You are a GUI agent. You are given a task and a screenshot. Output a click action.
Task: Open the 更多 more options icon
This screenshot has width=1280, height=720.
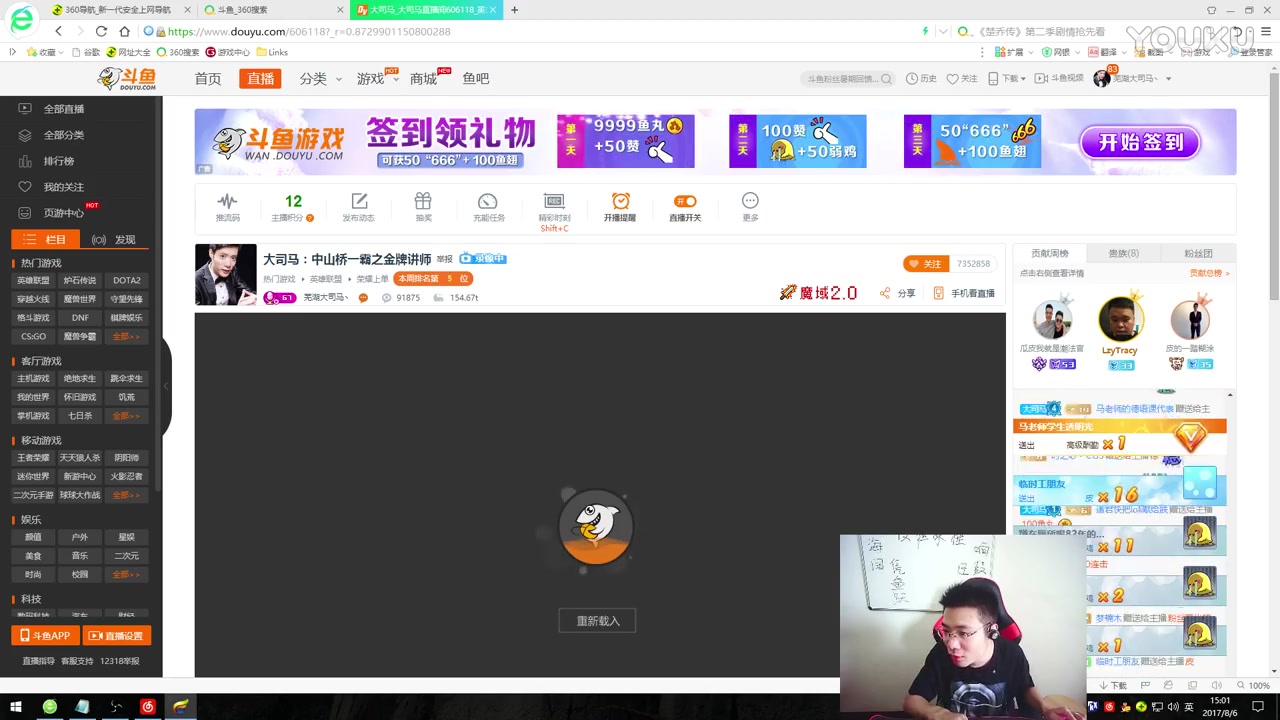pyautogui.click(x=750, y=207)
